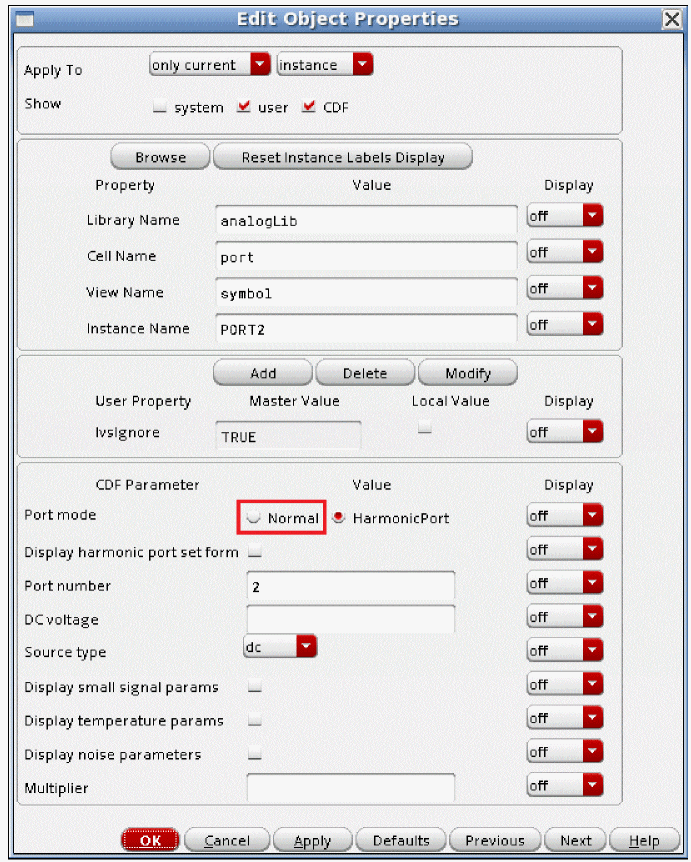Open the Source type dc dropdown
Viewport: 691px width, 862px height.
[x=280, y=646]
